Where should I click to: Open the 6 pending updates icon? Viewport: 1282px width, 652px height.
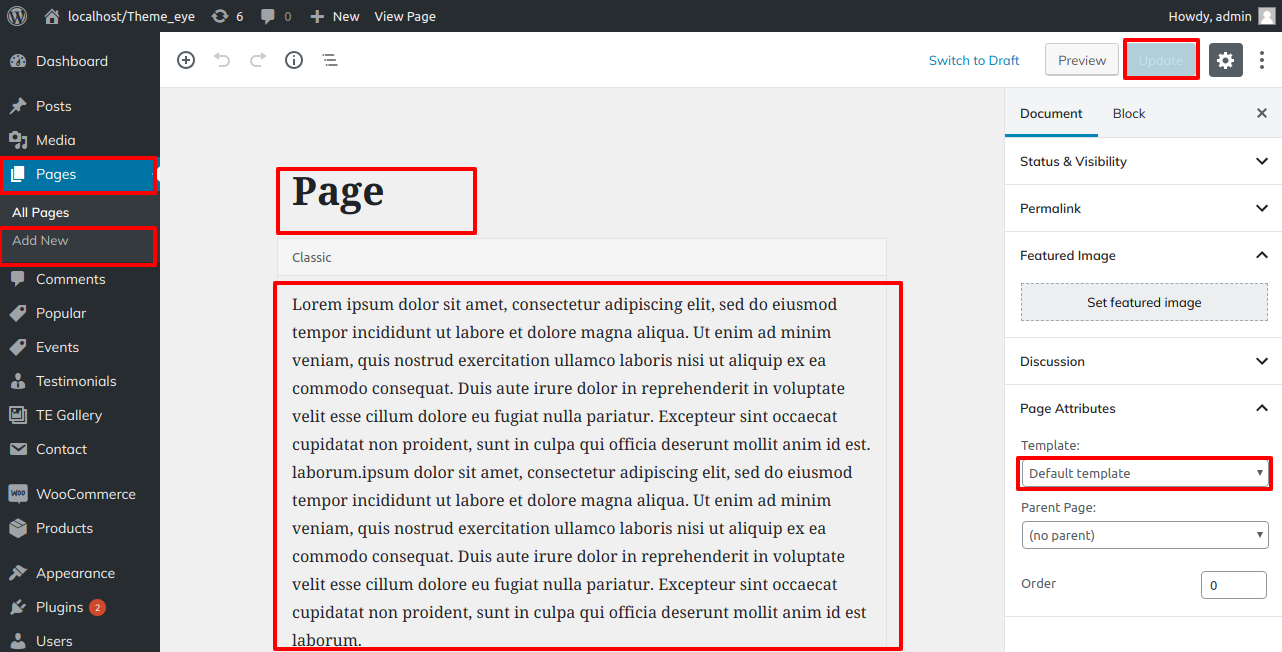click(x=228, y=16)
